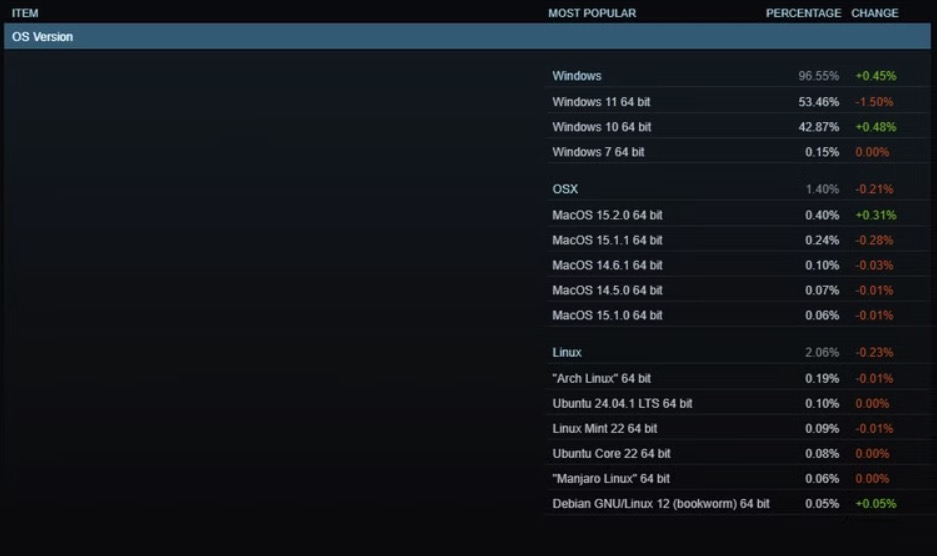The image size is (937, 556).
Task: Select the ITEM column header
Action: coord(25,13)
